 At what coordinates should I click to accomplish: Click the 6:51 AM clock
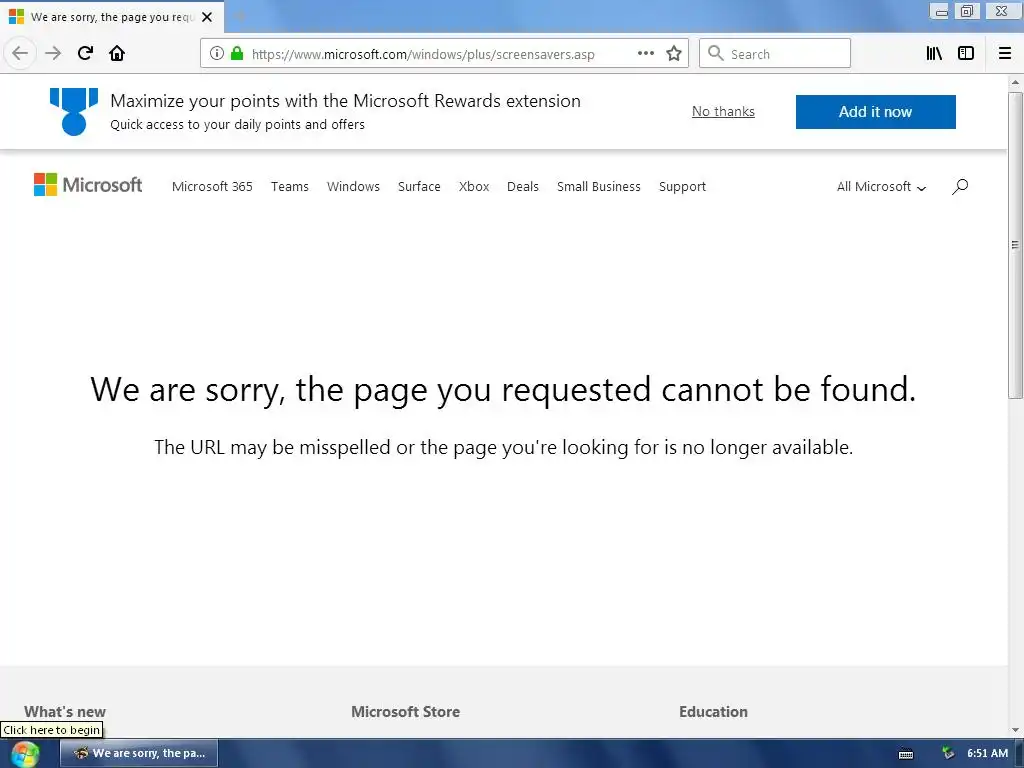pos(987,753)
